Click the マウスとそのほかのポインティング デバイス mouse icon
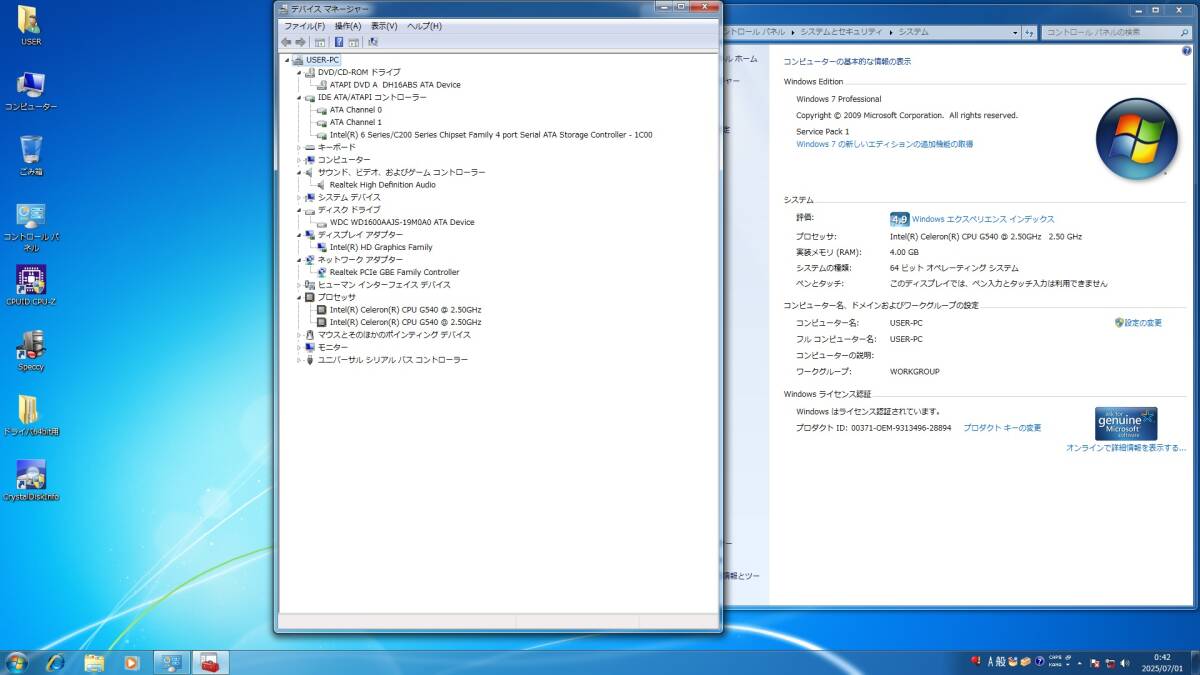Image resolution: width=1200 pixels, height=675 pixels. [310, 335]
